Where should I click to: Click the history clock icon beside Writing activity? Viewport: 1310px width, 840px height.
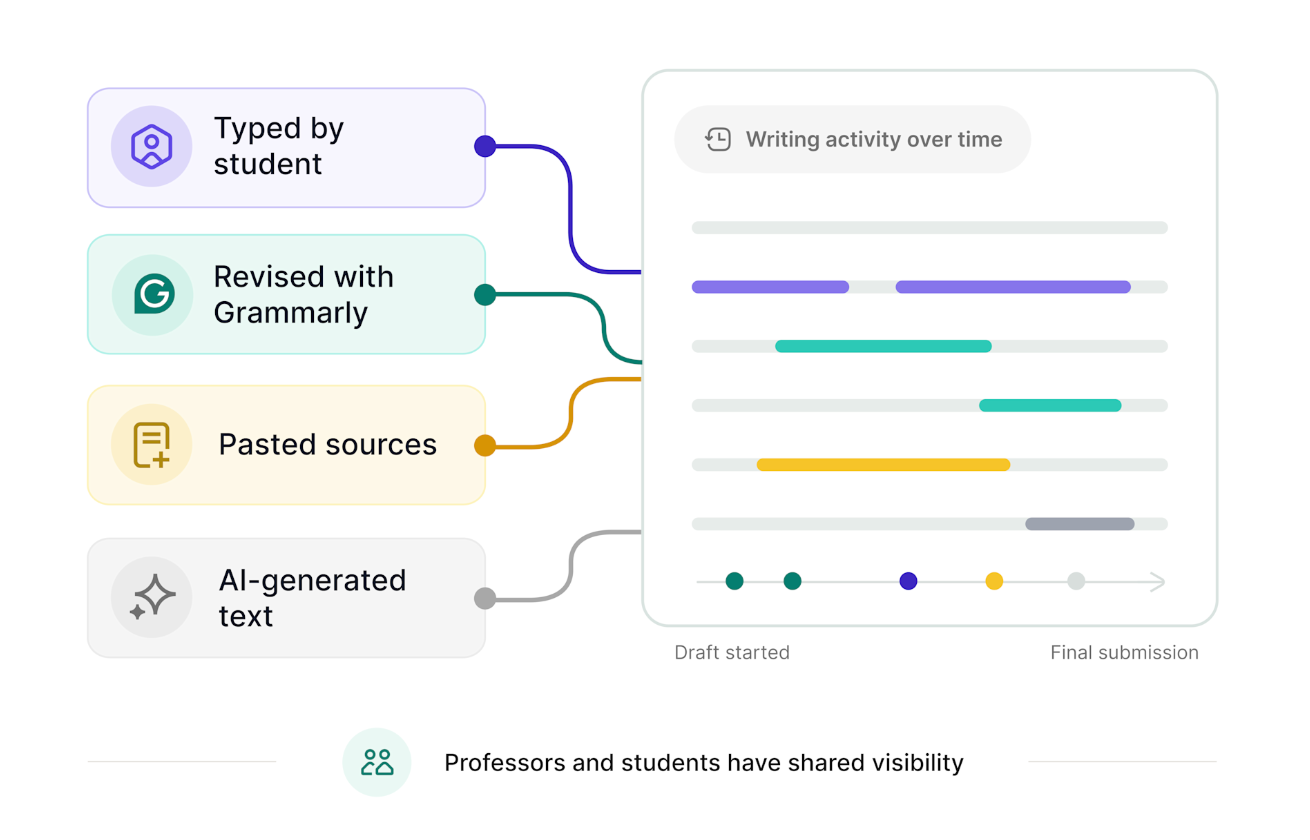click(x=718, y=140)
